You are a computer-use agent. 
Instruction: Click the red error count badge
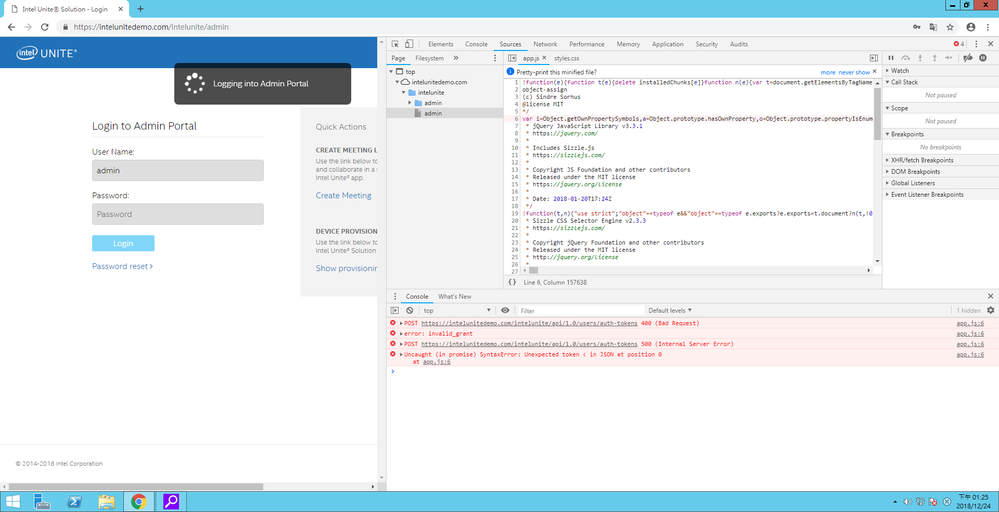click(x=959, y=44)
